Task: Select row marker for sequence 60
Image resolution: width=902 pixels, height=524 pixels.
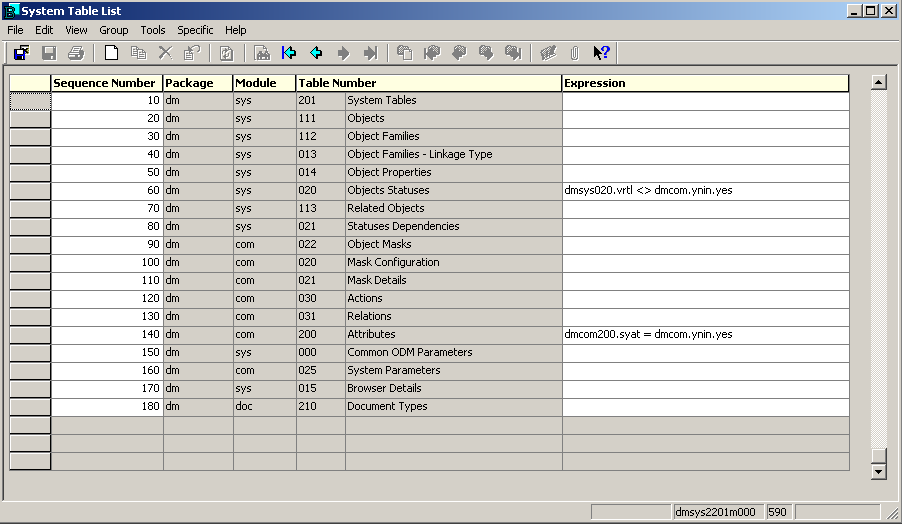Action: point(30,191)
